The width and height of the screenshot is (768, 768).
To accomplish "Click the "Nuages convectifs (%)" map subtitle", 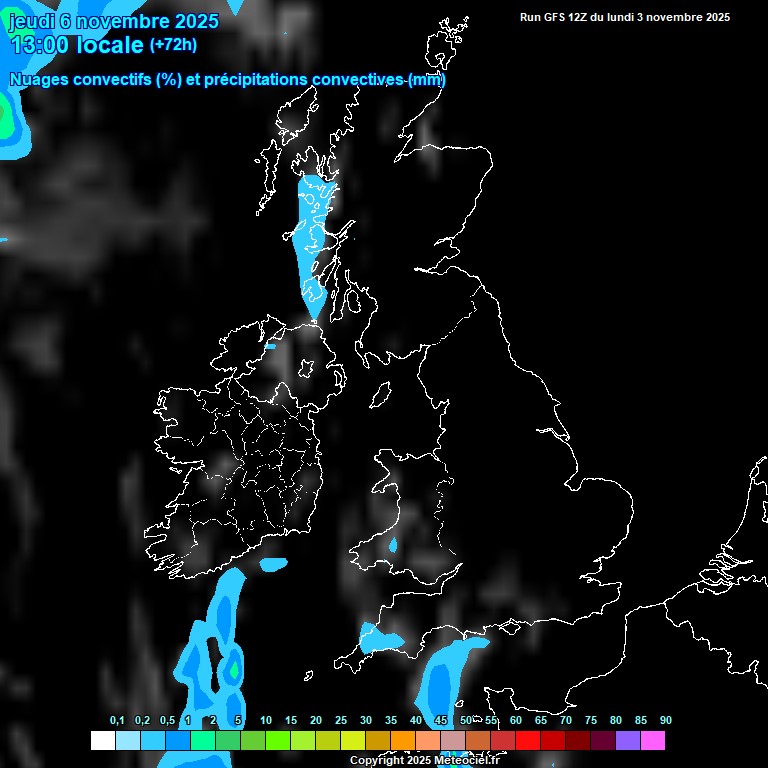I will coord(96,79).
